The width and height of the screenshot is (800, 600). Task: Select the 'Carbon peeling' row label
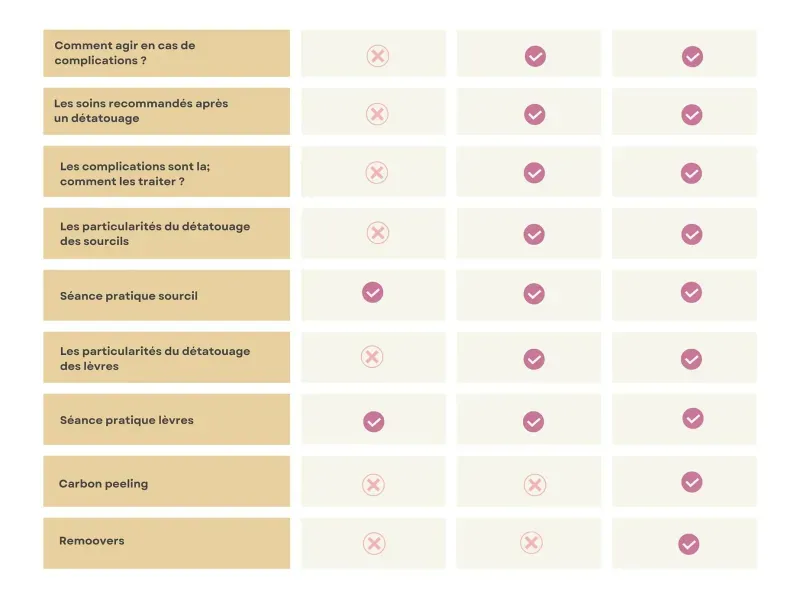[x=104, y=484]
